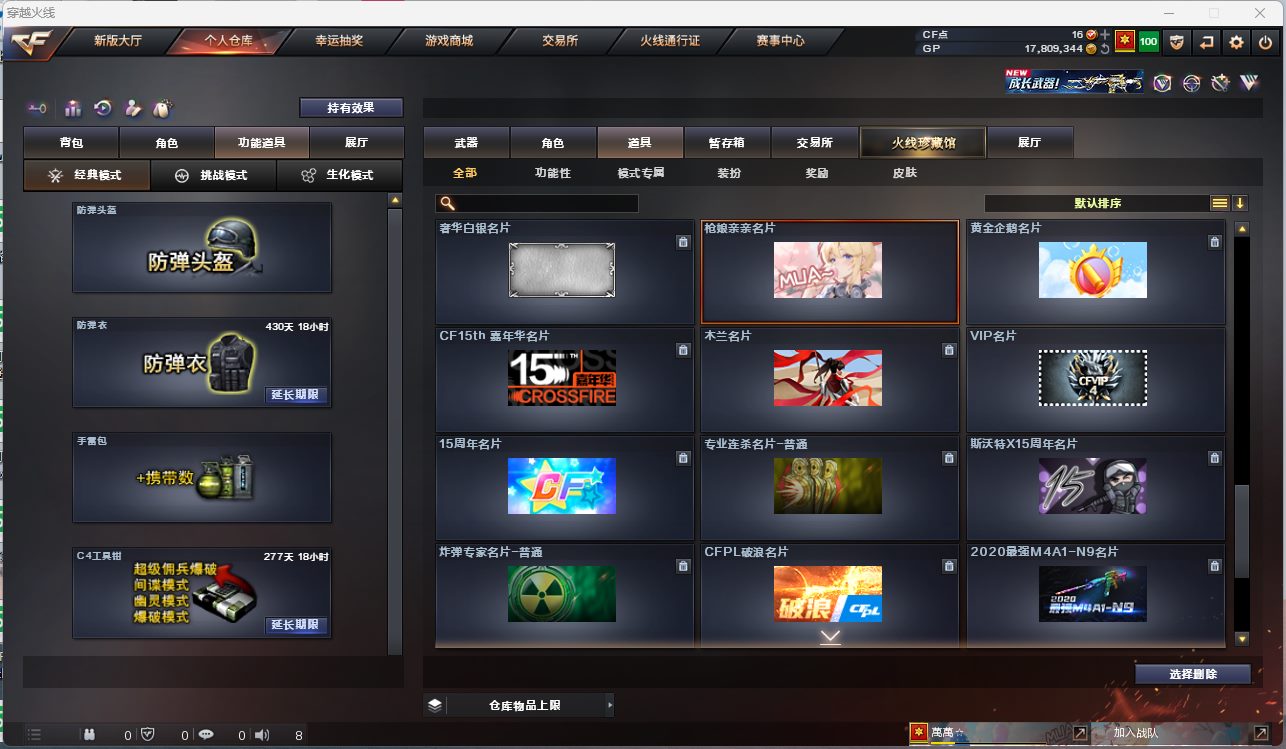Open the ranking podium icon
The width and height of the screenshot is (1286, 749).
pyautogui.click(x=73, y=108)
